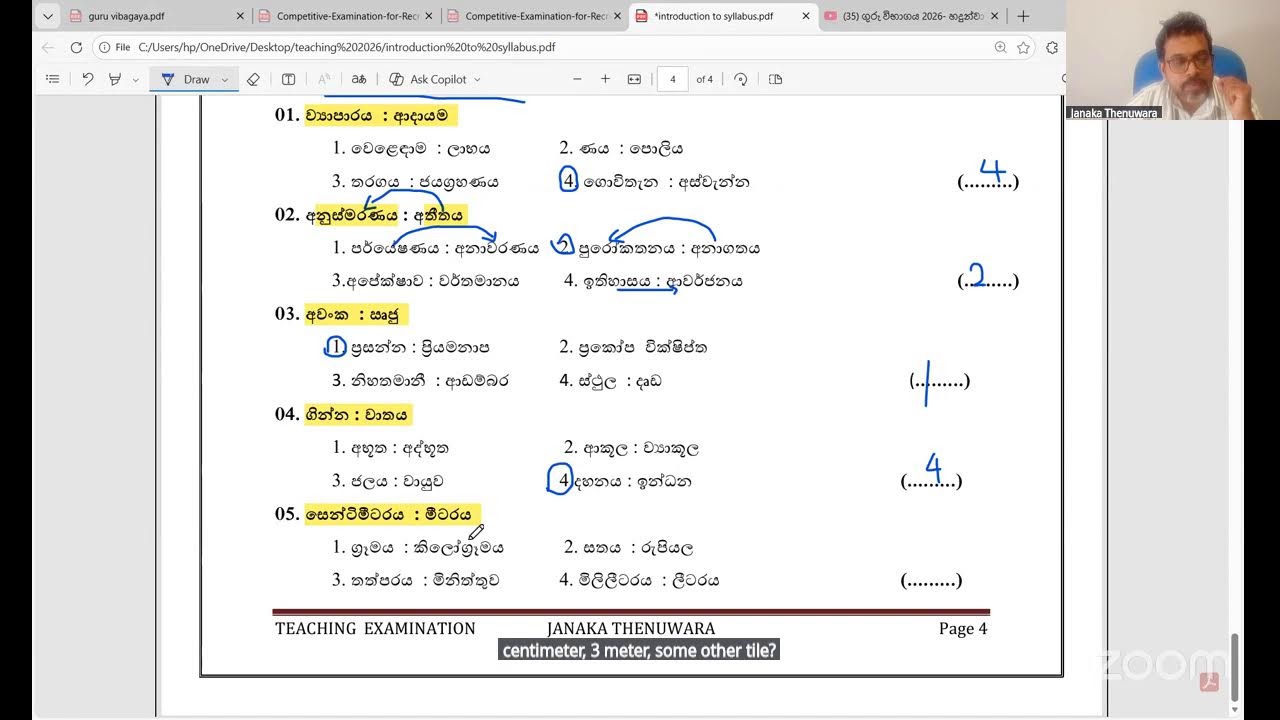1280x720 pixels.
Task: Open browser extensions icon
Action: [x=1052, y=47]
